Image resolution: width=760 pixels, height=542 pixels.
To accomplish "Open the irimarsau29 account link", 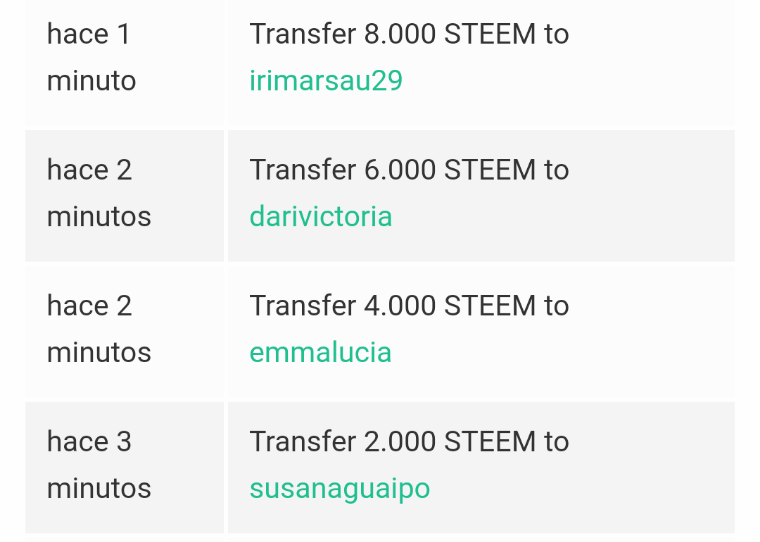I will [326, 80].
